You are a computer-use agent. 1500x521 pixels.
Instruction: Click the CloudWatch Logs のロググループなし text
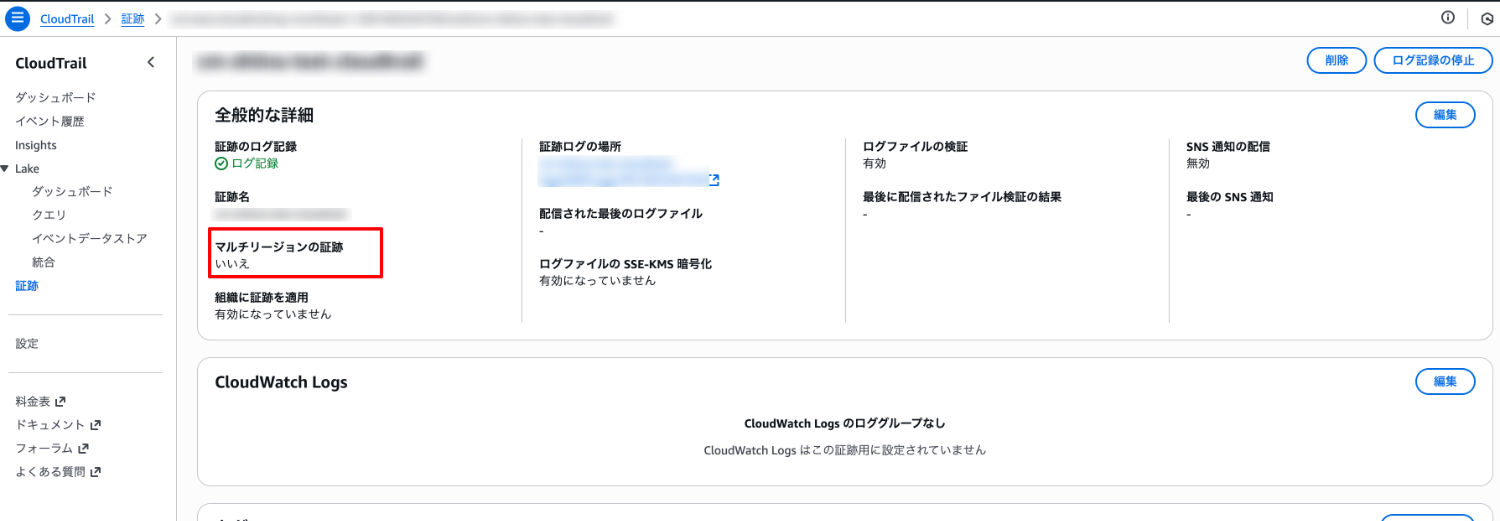click(844, 424)
